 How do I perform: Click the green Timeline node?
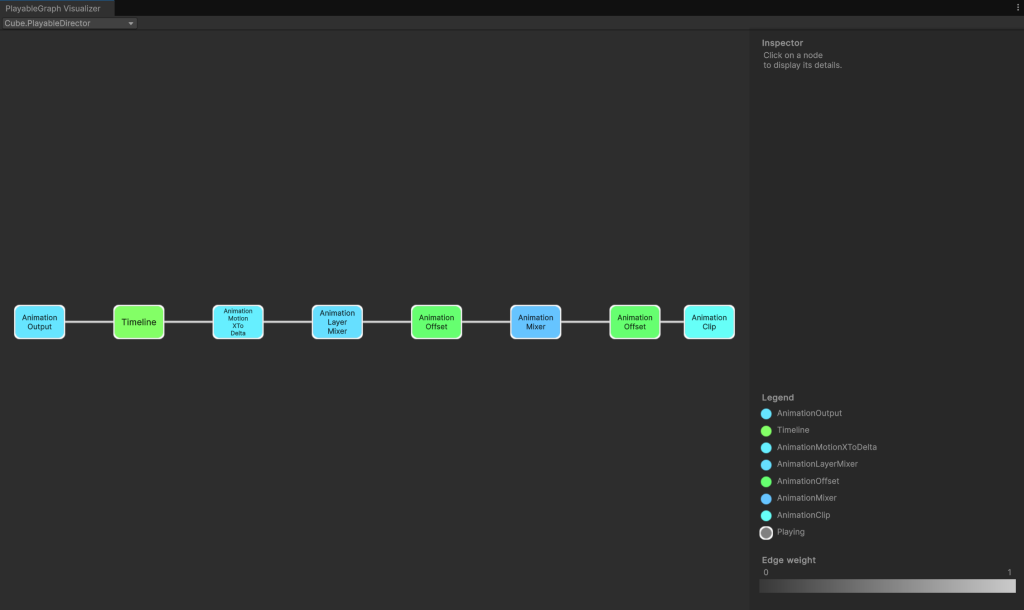[x=139, y=322]
